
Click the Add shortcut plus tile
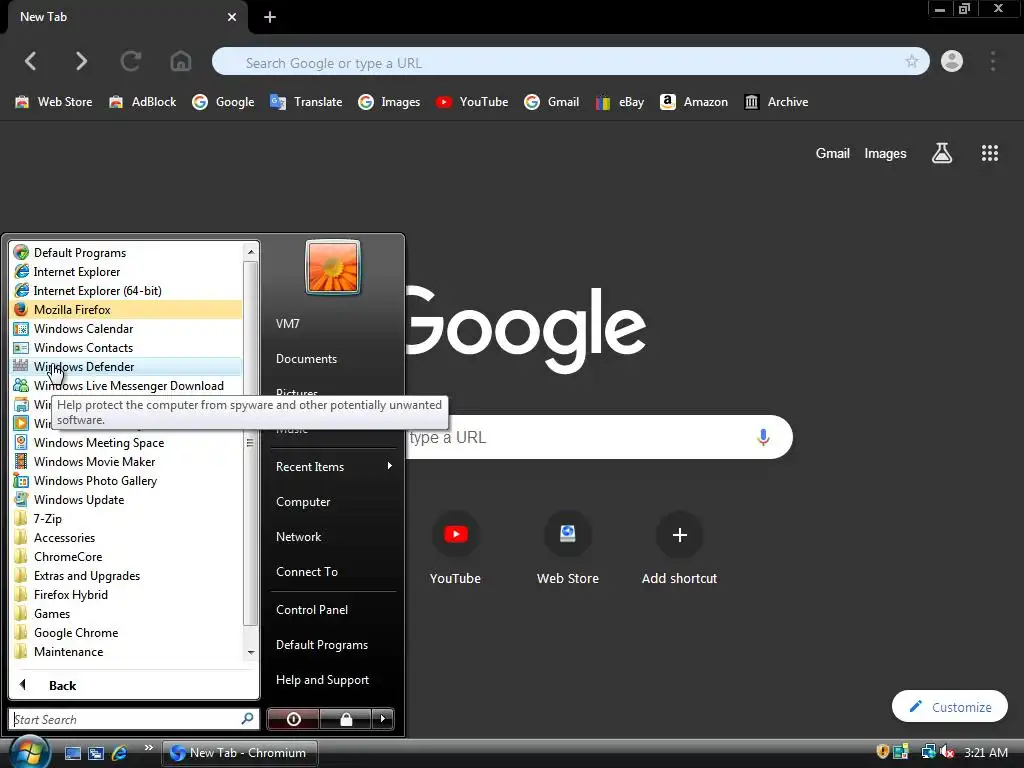pyautogui.click(x=679, y=549)
